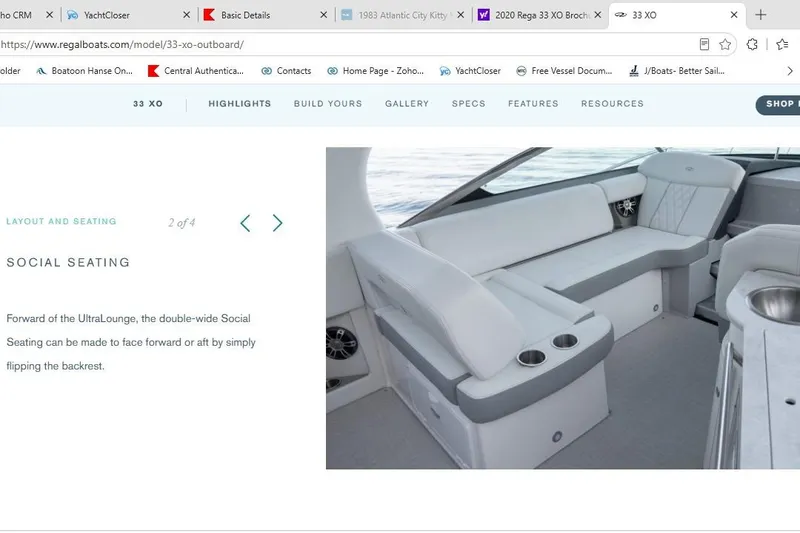Click the Shop button

(778, 105)
